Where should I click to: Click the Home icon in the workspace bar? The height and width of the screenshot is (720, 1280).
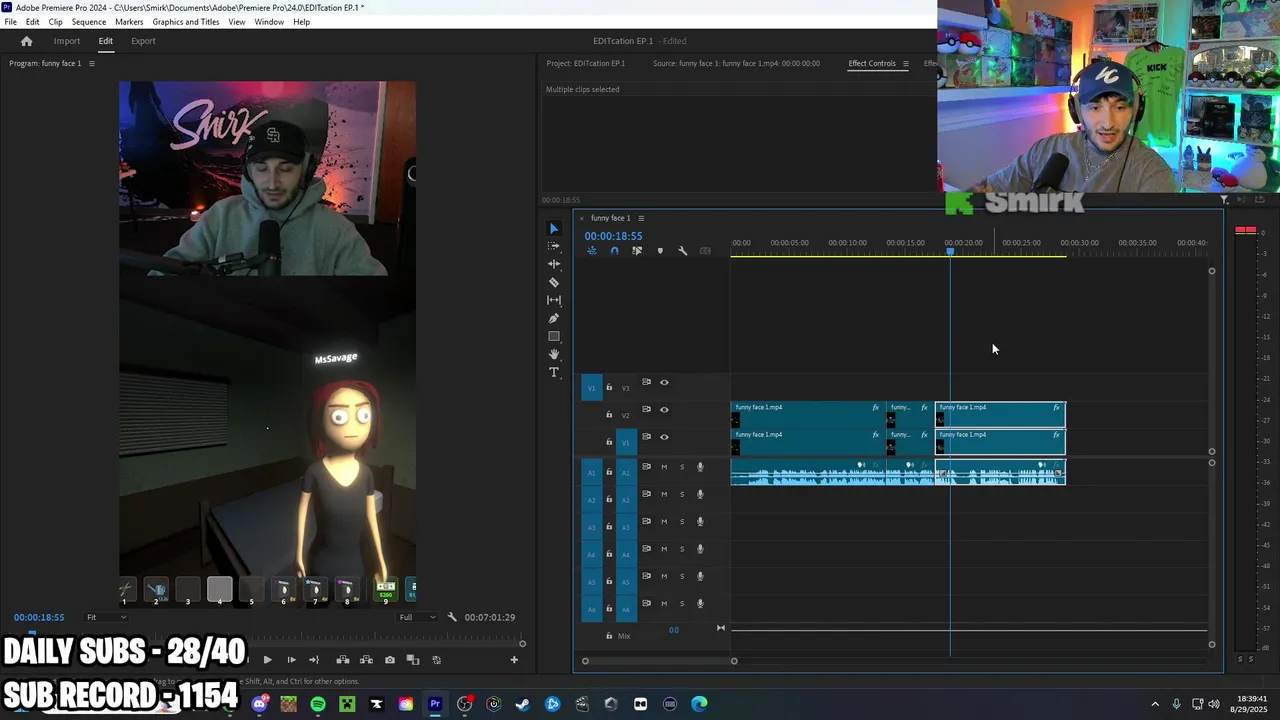point(27,41)
